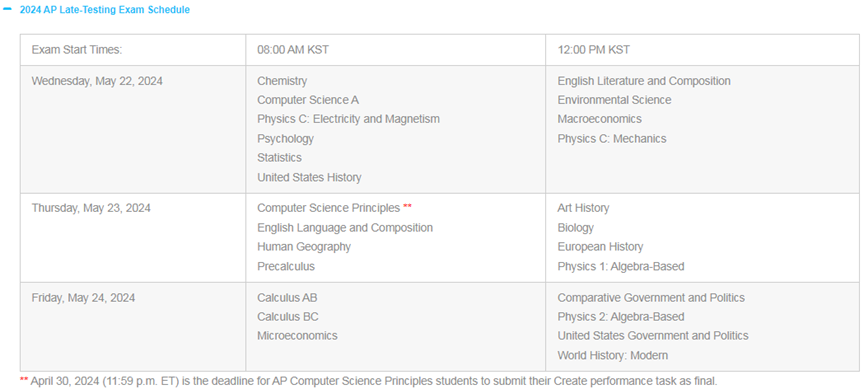
Task: Click the Calculus BC exam entry
Action: click(x=288, y=317)
